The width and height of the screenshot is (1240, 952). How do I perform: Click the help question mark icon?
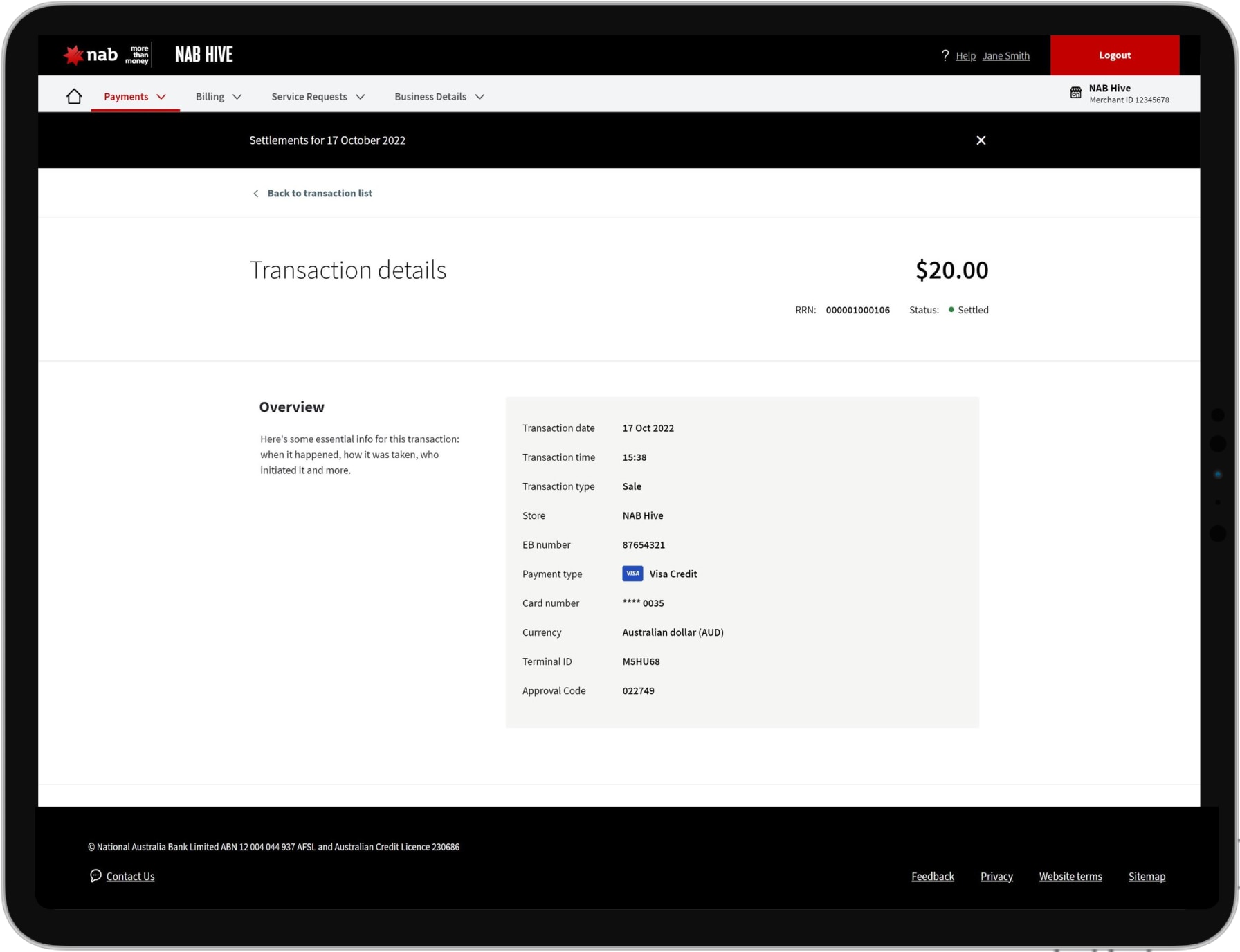(x=945, y=55)
